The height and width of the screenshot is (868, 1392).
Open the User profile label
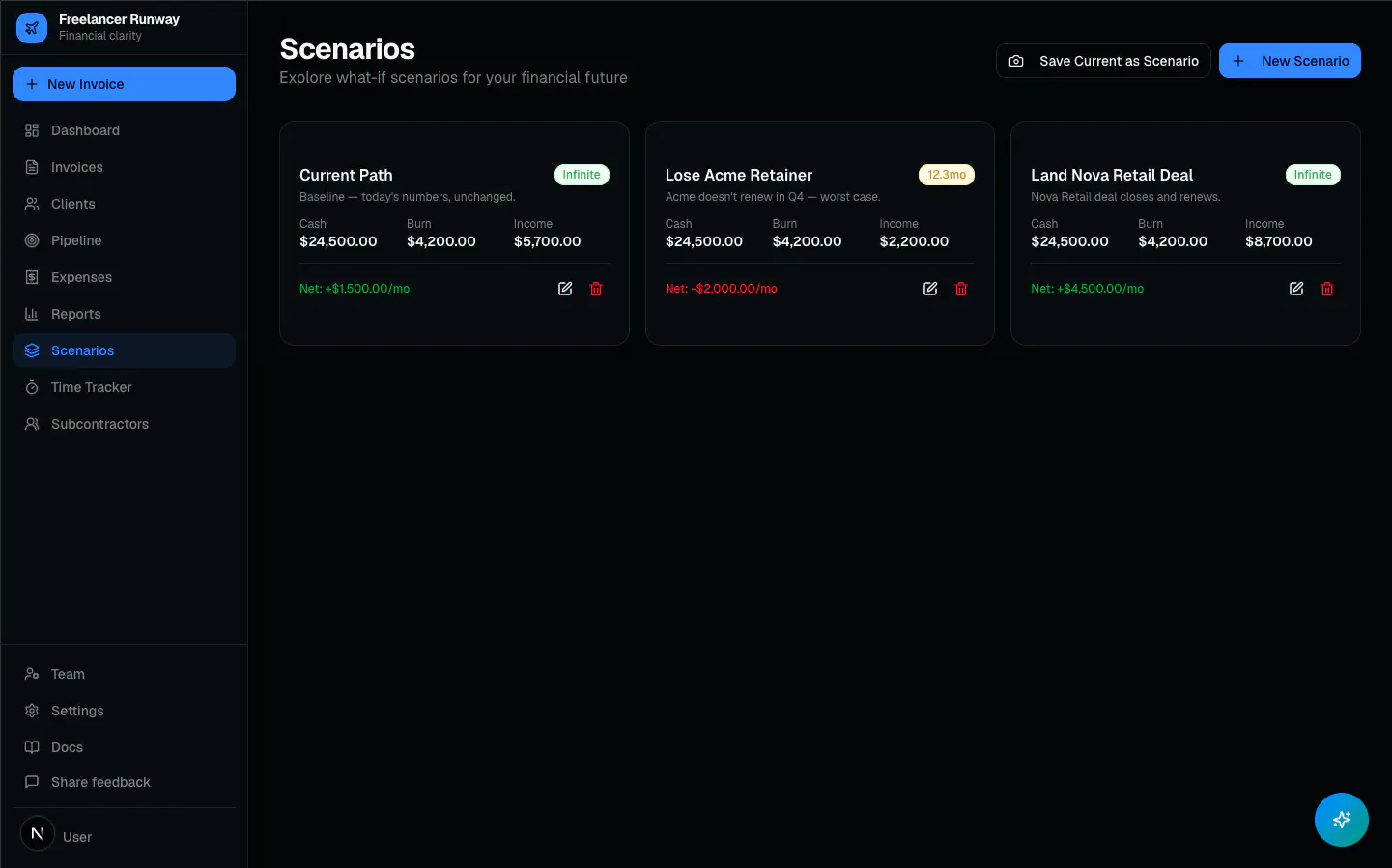click(x=77, y=837)
